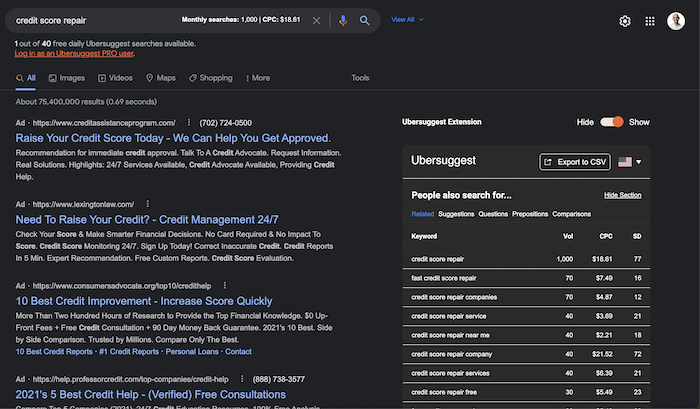
Task: Switch to Maps tab
Action: (x=161, y=78)
